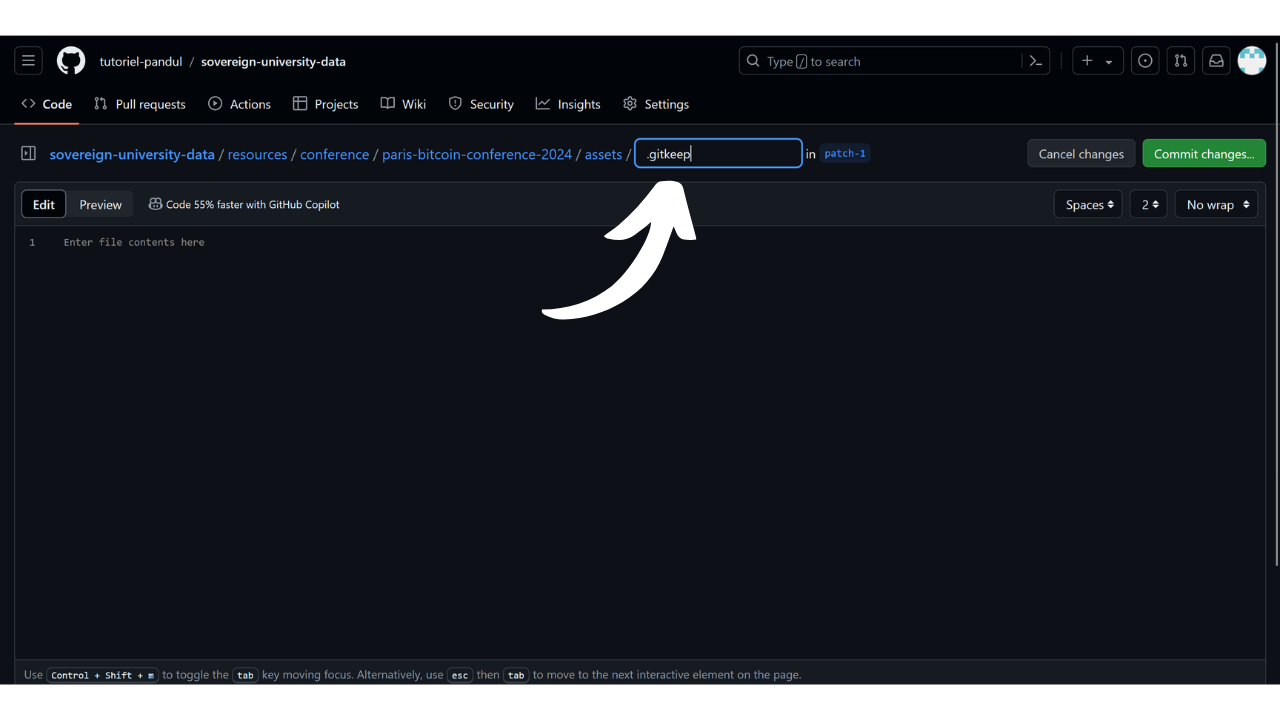
Task: Open the No wrap line mode dropdown
Action: (1216, 204)
